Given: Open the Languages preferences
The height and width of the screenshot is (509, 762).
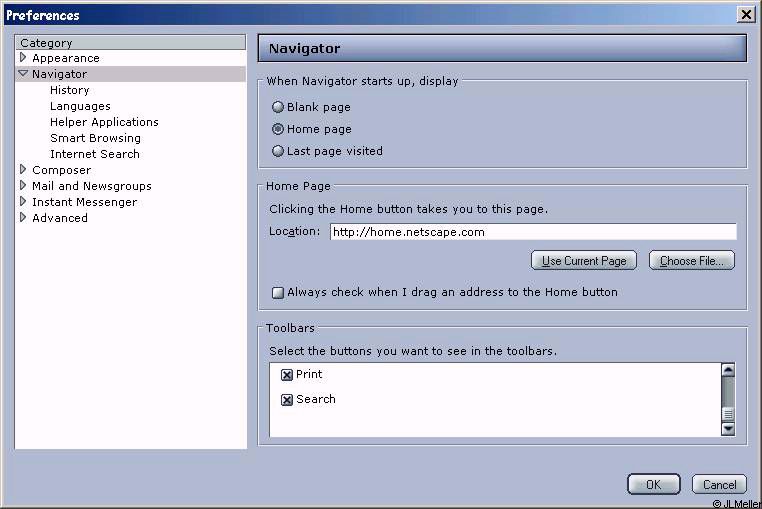Looking at the screenshot, I should coord(80,106).
